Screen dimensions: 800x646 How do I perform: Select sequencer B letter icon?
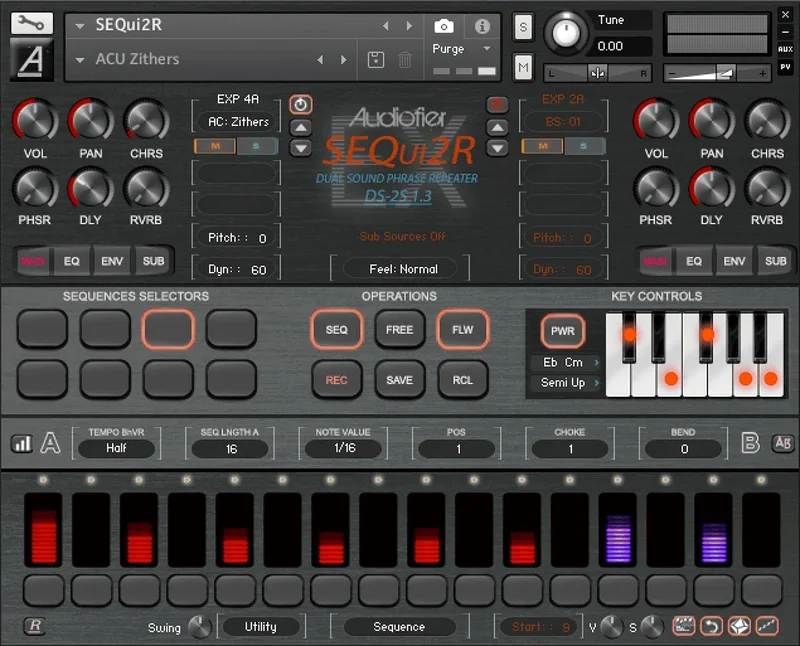coord(750,443)
